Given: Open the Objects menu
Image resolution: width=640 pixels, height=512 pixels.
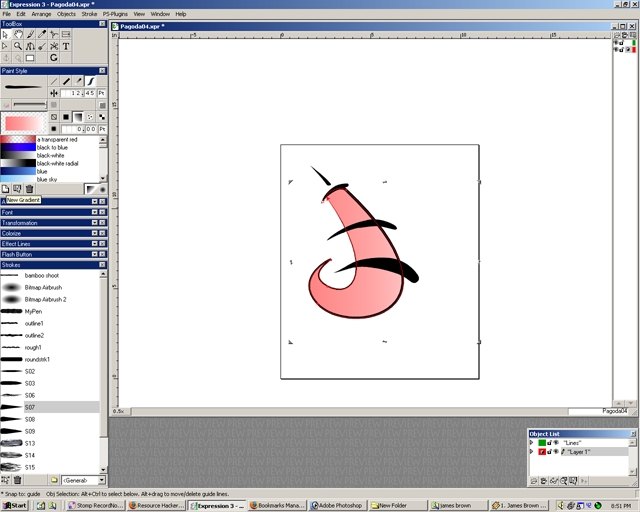Looking at the screenshot, I should tap(66, 14).
